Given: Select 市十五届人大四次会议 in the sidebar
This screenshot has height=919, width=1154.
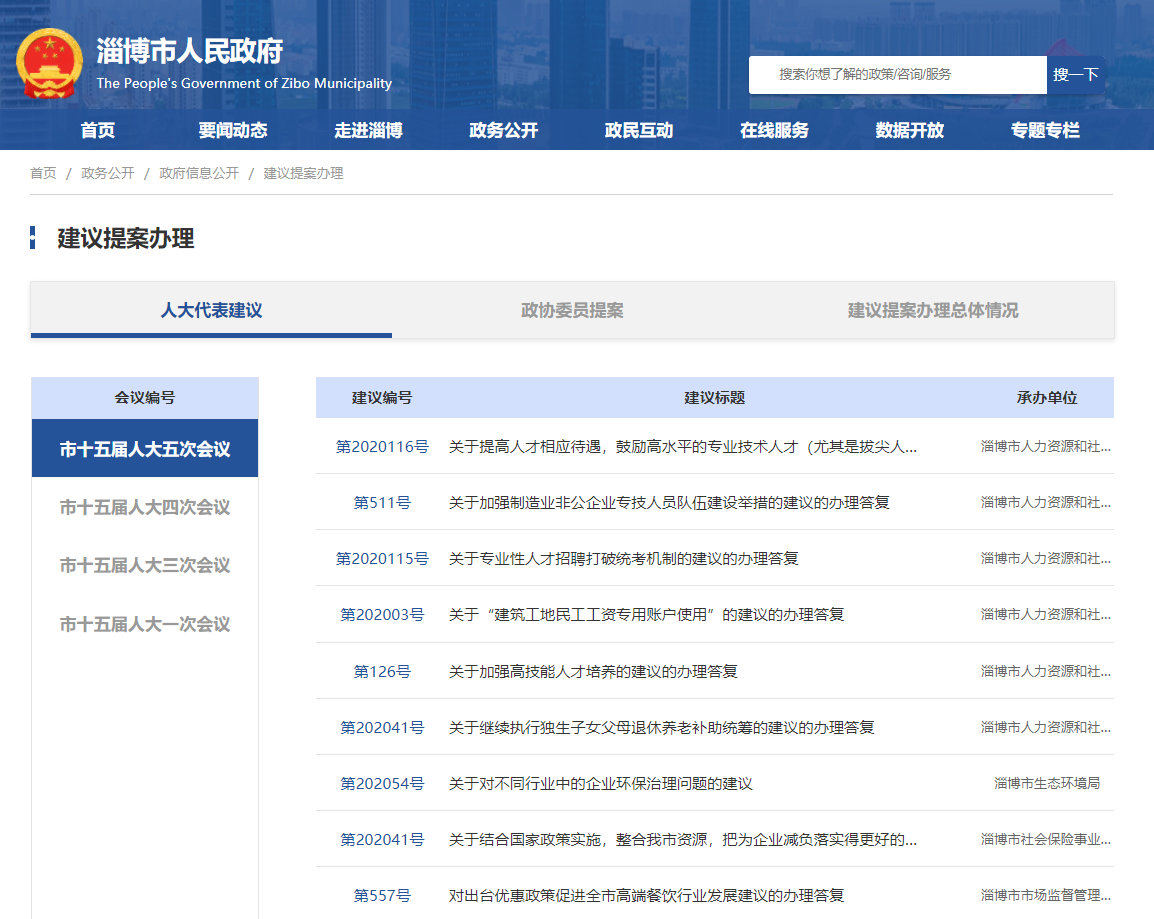Looking at the screenshot, I should [x=145, y=507].
